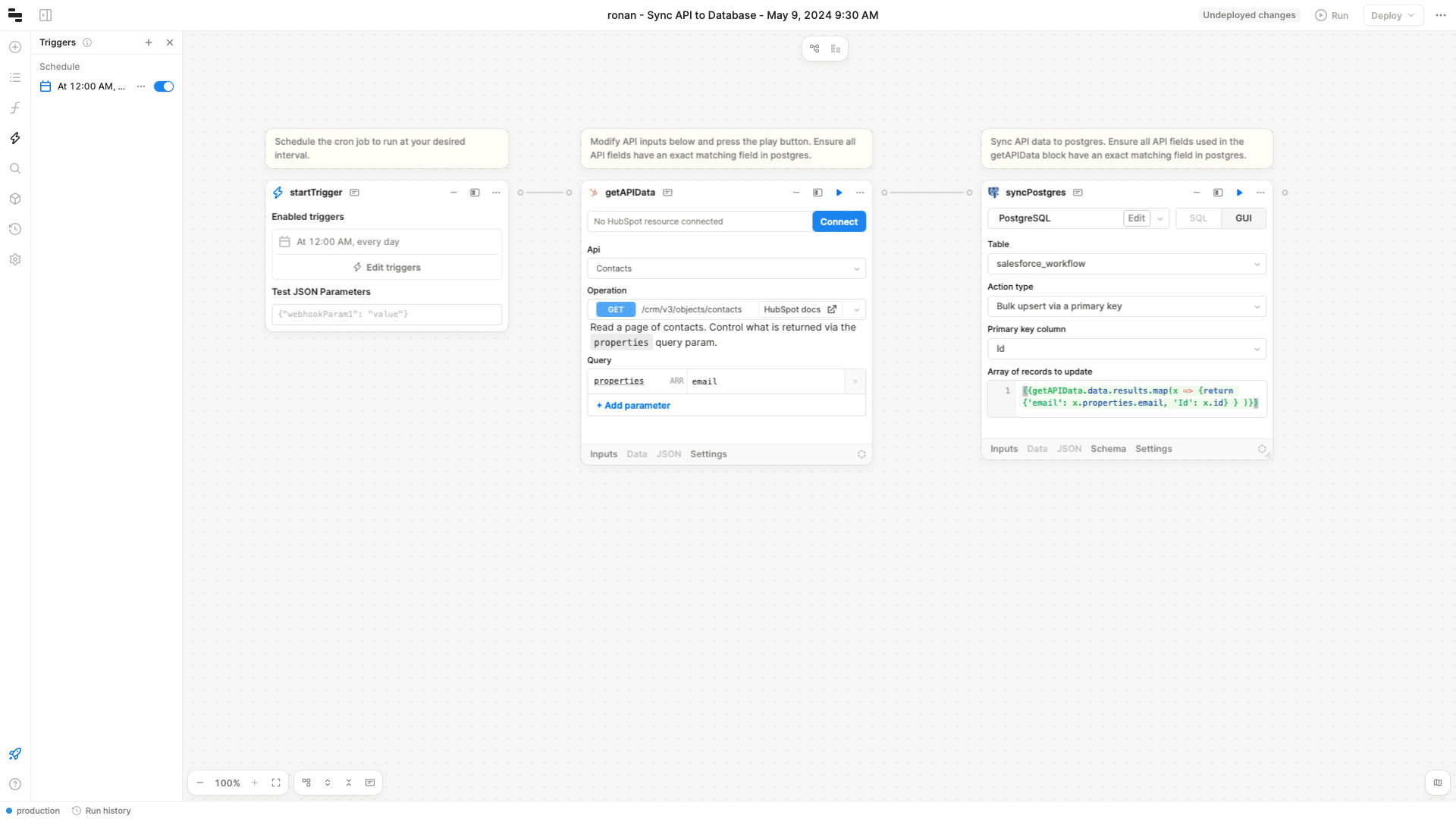Click the Array of records code editor
1456x819 pixels.
point(1127,398)
